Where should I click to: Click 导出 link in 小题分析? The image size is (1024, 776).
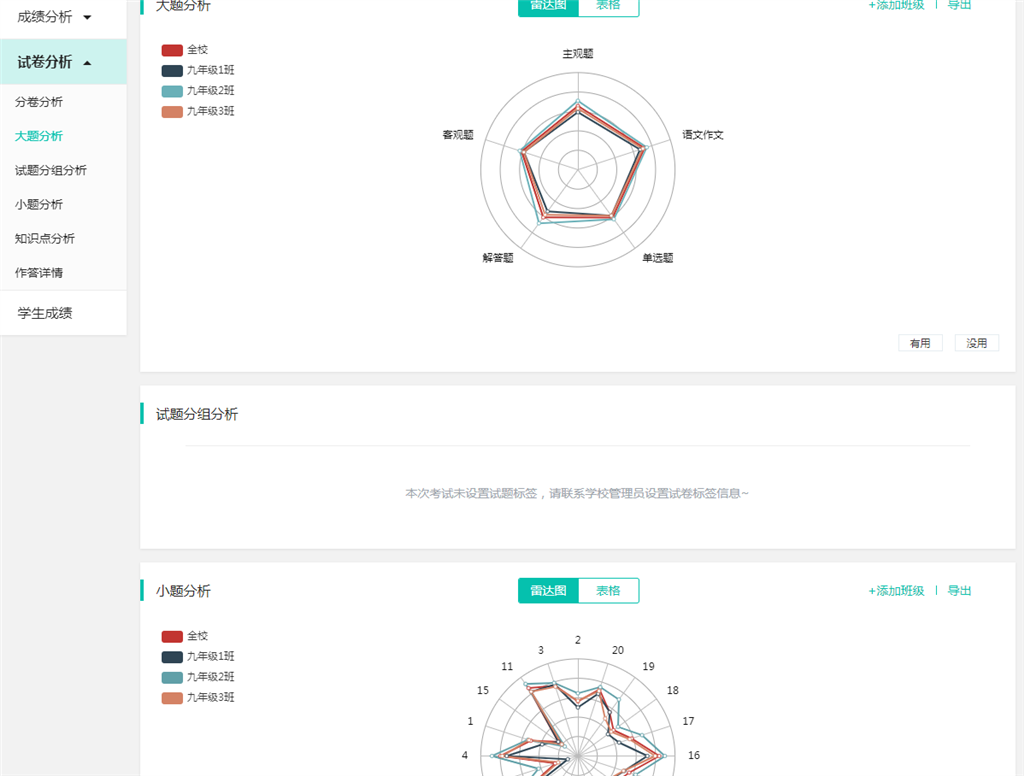tap(959, 590)
